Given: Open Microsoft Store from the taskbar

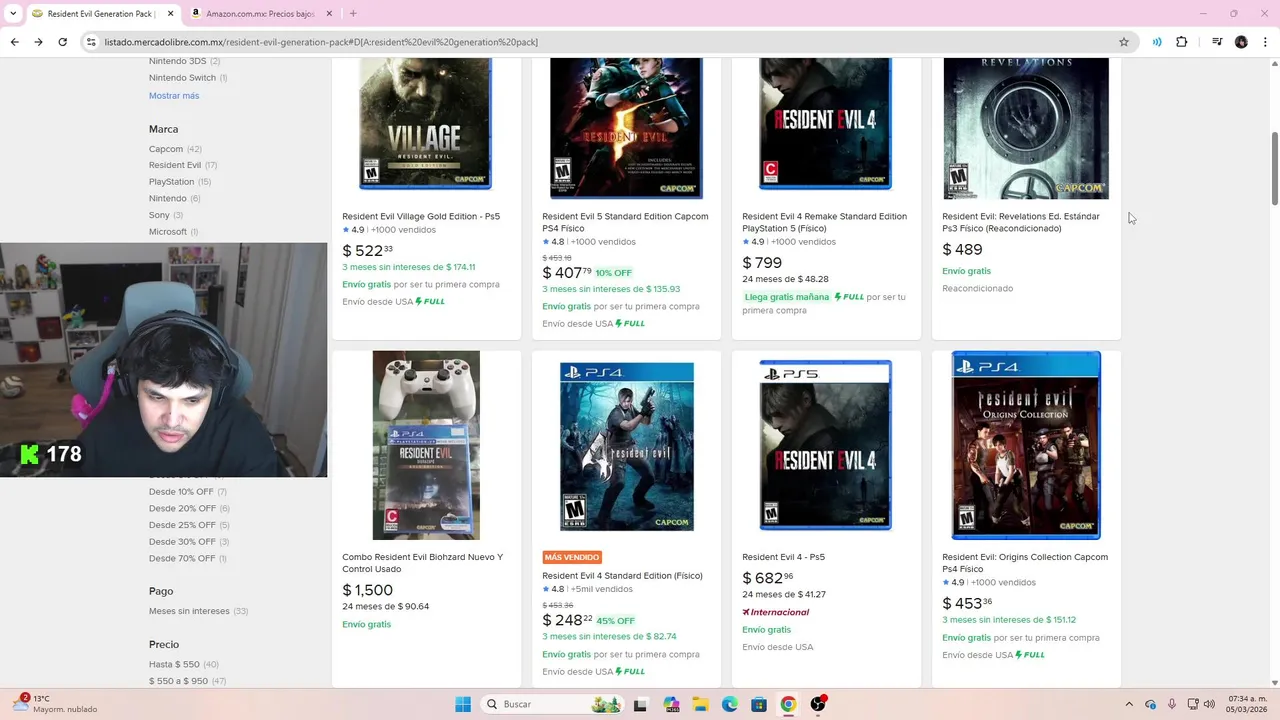Looking at the screenshot, I should (x=759, y=704).
